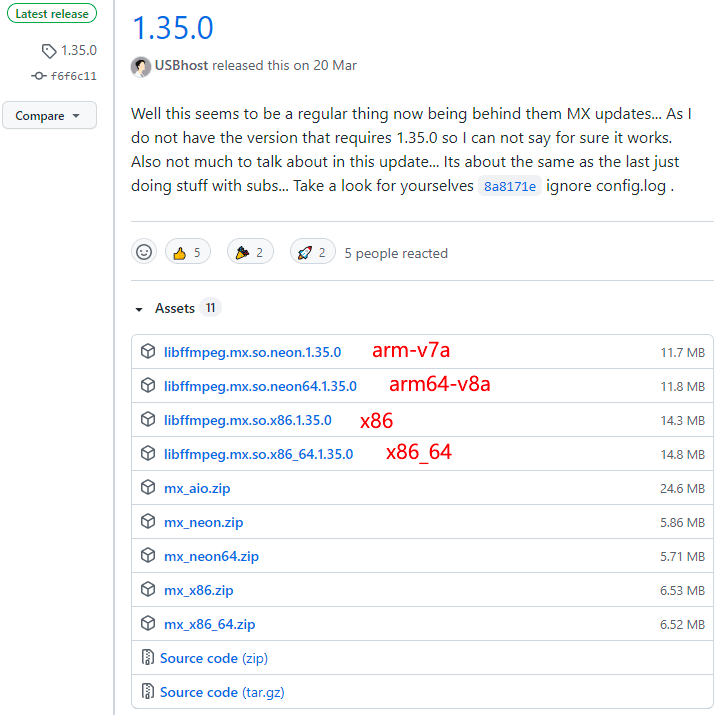Viewport: 723px width, 715px height.
Task: Toggle the party popper reaction
Action: click(x=251, y=253)
